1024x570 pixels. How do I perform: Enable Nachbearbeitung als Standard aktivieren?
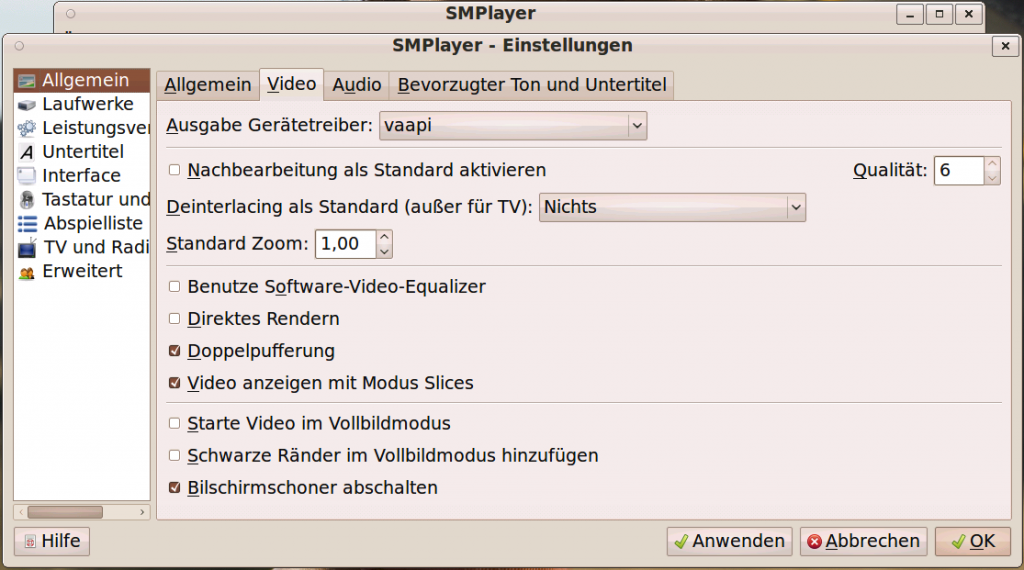click(x=174, y=170)
